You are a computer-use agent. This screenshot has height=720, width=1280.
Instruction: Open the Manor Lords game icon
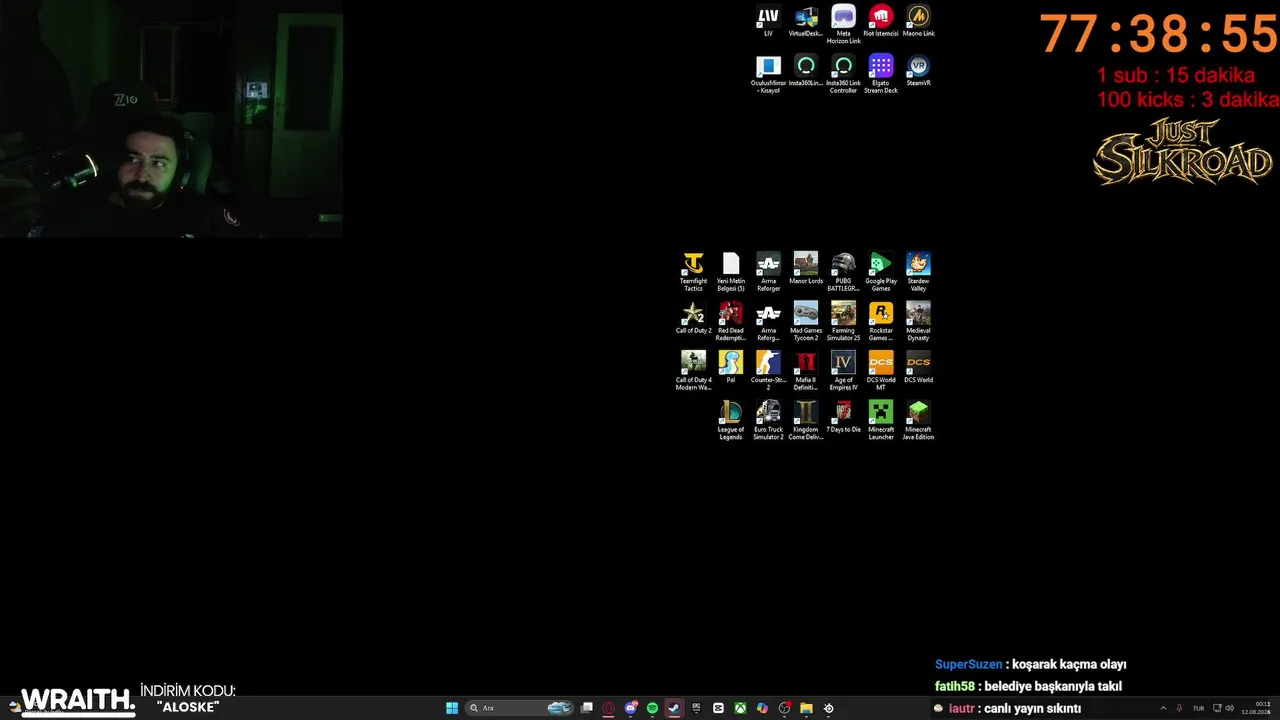pyautogui.click(x=806, y=269)
